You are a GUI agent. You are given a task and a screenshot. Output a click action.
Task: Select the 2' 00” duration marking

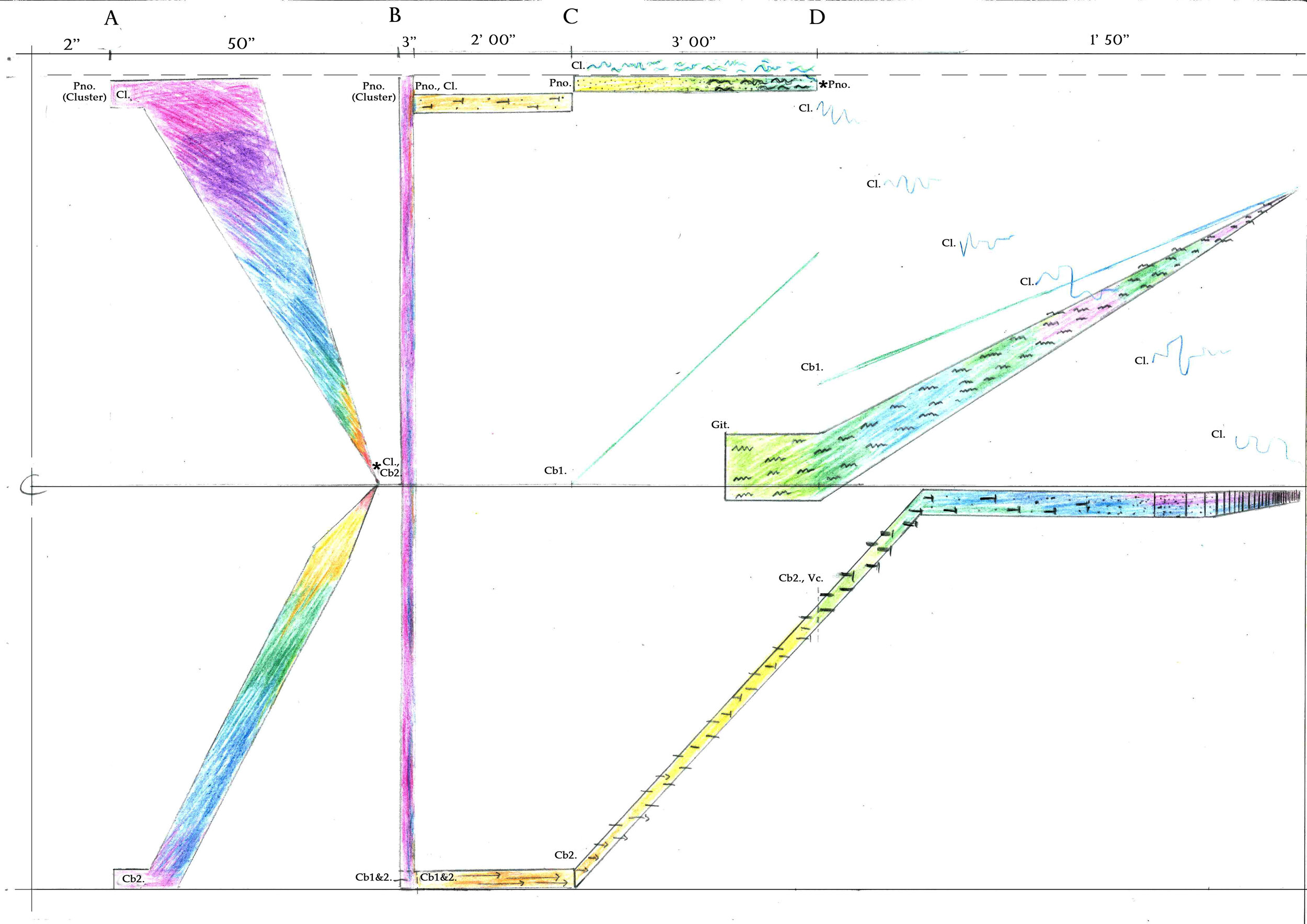coord(493,40)
